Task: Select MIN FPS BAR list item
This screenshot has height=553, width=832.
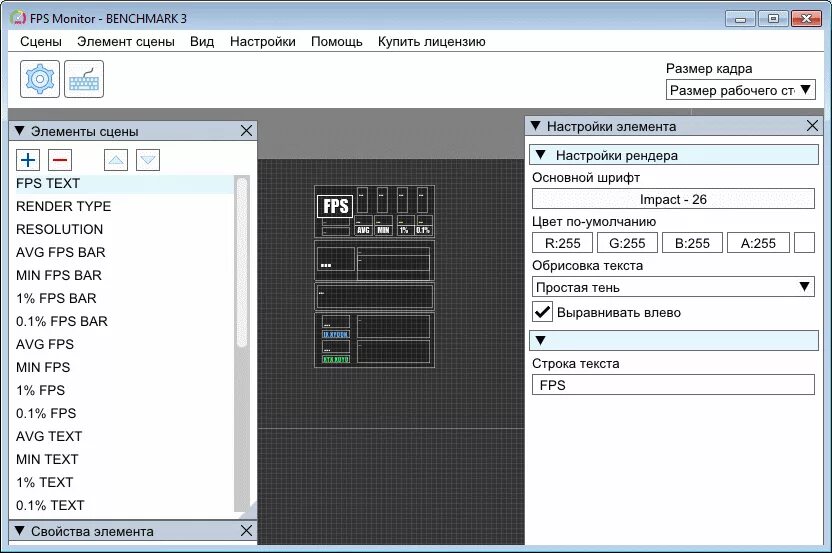Action: pyautogui.click(x=125, y=275)
